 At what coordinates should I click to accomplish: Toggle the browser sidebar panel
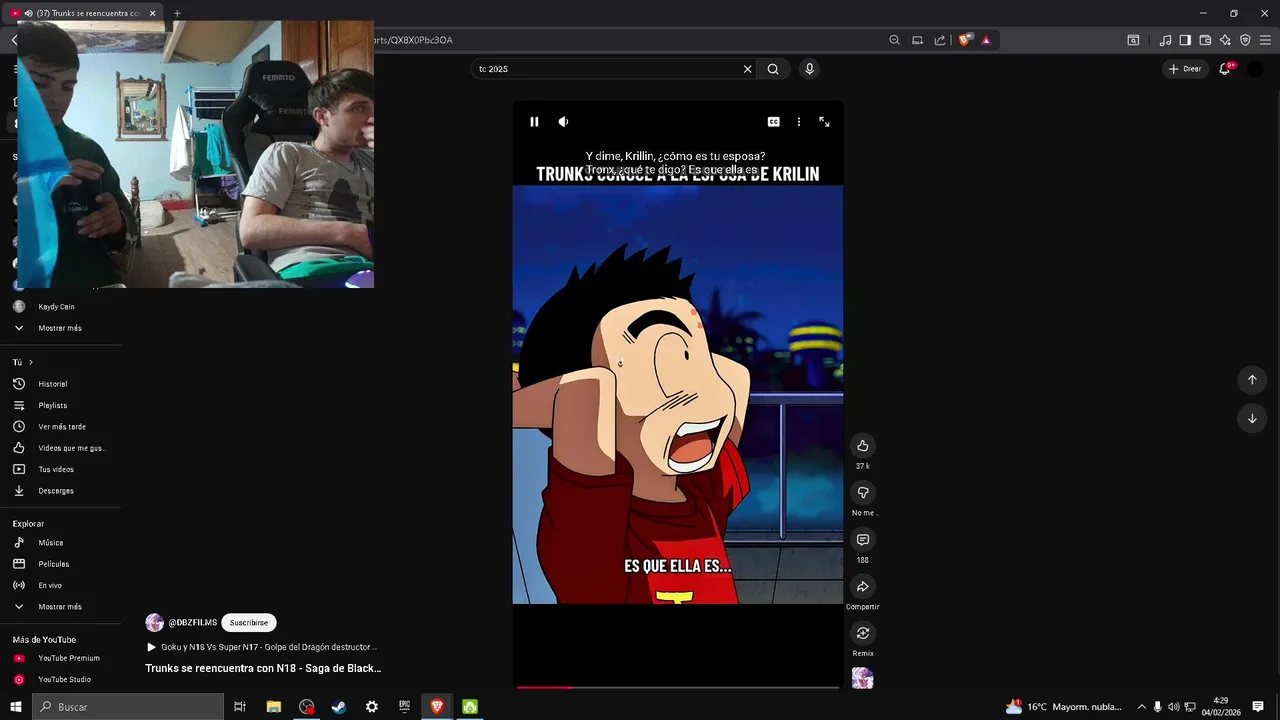tap(1185, 40)
